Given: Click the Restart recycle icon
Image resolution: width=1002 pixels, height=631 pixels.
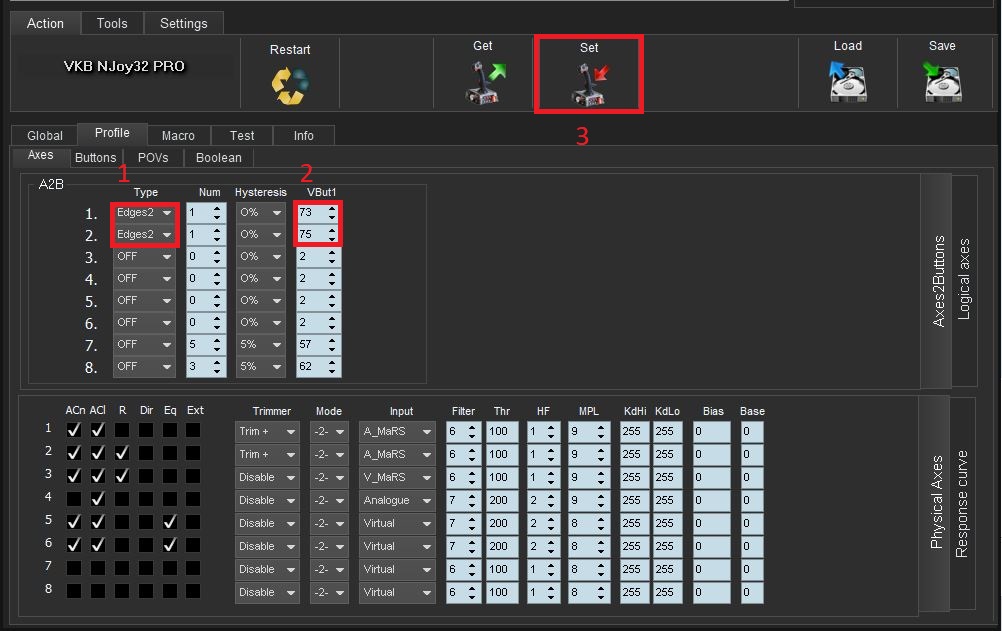Looking at the screenshot, I should coord(290,85).
